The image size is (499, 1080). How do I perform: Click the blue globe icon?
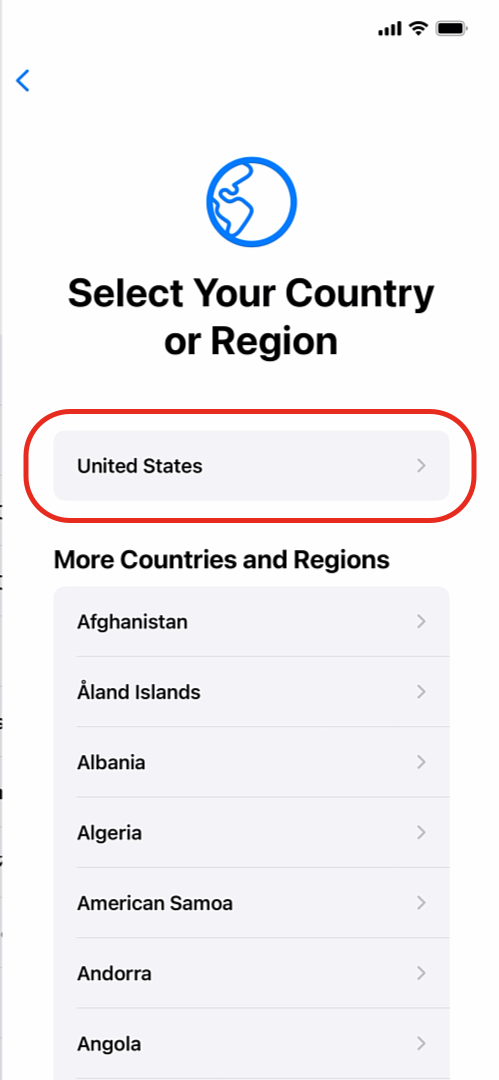pyautogui.click(x=252, y=201)
